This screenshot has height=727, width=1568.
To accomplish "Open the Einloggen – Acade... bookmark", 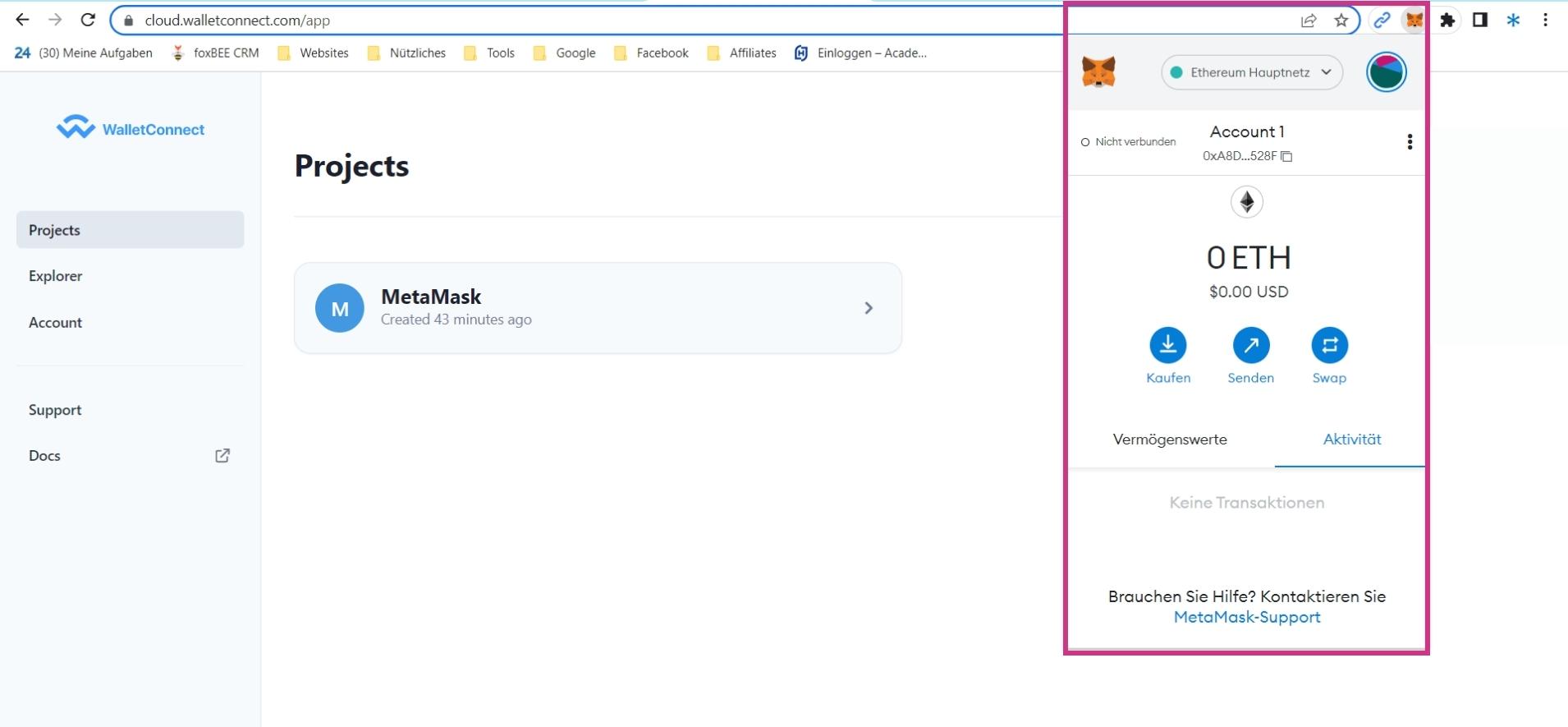I will tap(861, 53).
